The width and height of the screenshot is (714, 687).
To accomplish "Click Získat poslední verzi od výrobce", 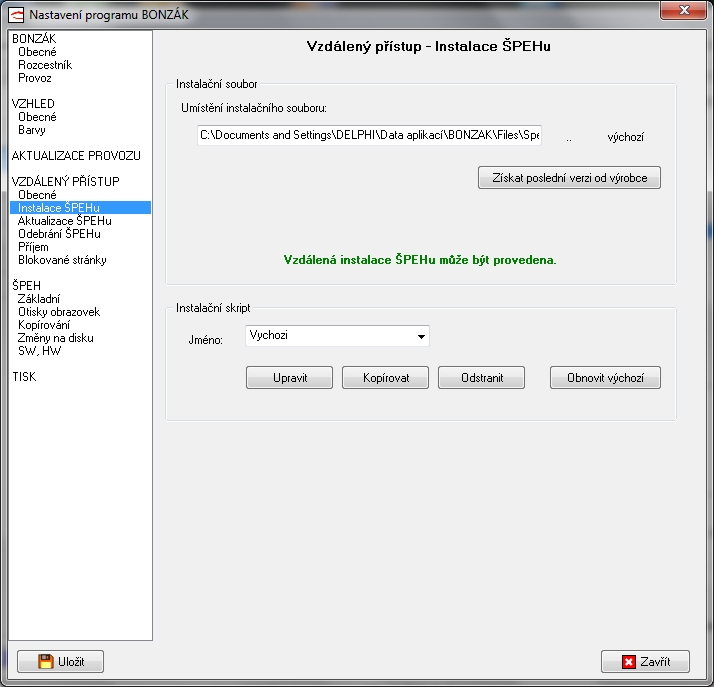I will (569, 178).
